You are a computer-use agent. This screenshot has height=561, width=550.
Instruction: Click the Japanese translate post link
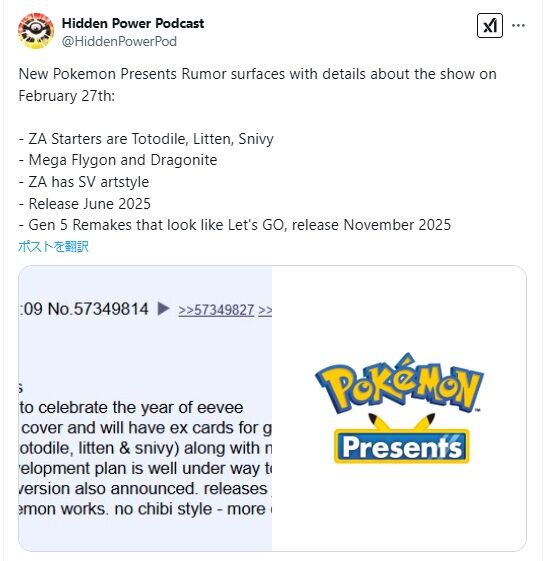(53, 247)
